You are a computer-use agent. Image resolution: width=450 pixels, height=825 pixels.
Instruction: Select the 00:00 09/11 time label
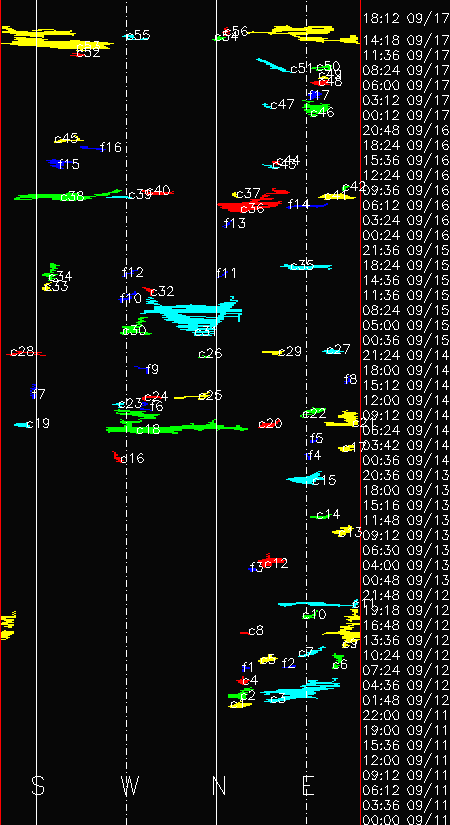point(406,820)
